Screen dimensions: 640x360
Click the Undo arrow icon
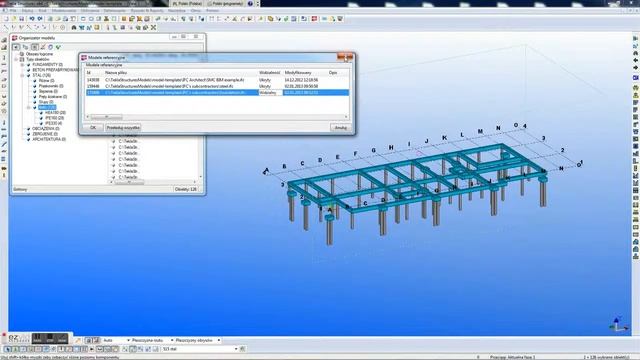tap(32, 19)
